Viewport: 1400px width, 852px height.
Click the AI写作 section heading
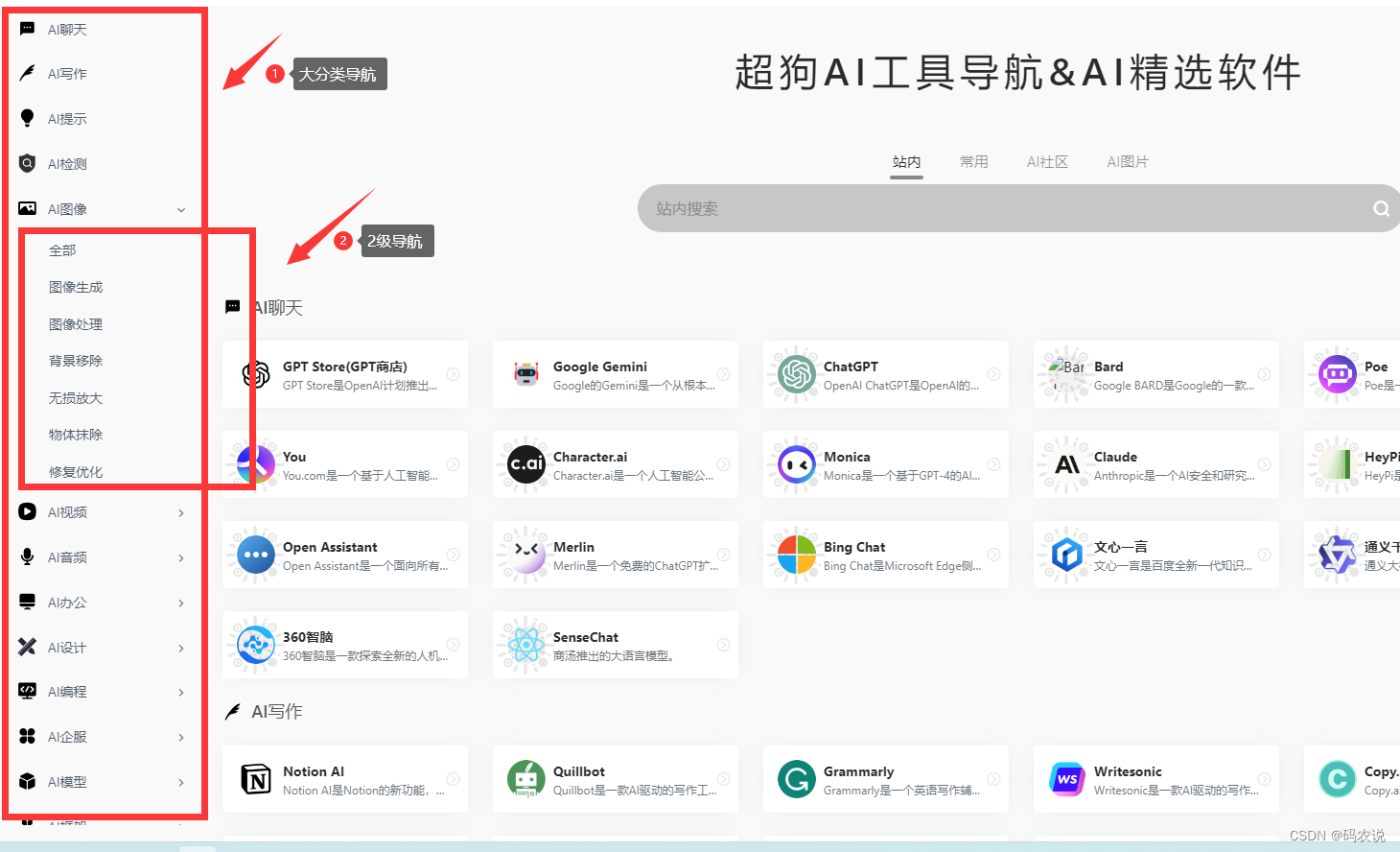click(277, 711)
